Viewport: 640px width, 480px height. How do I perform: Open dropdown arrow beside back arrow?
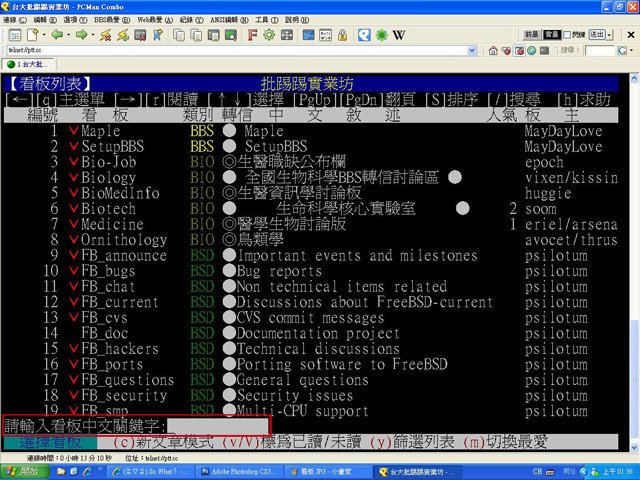68,35
